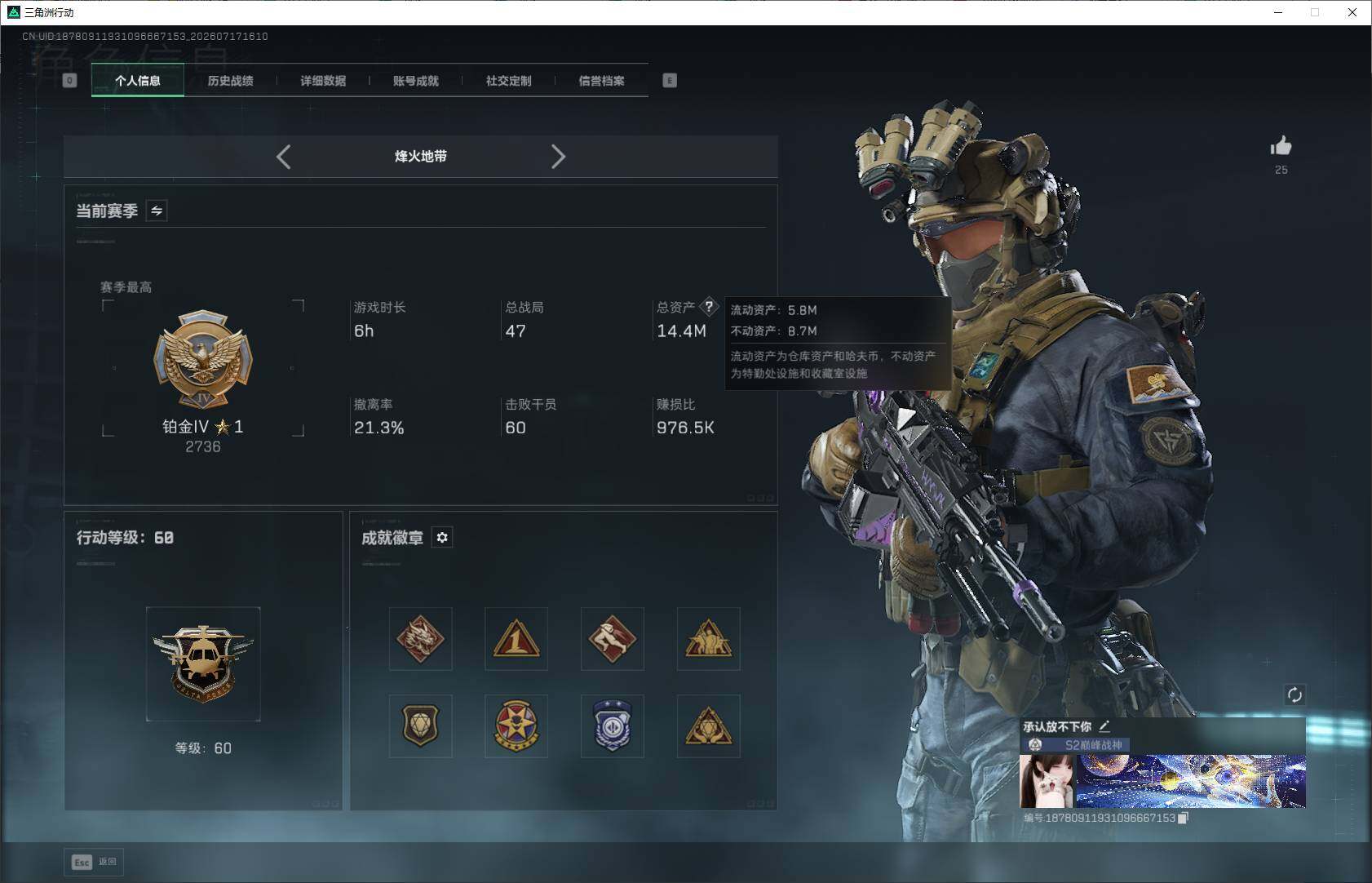Screen dimensions: 1372x883
Task: Click the like count 25
Action: point(1281,170)
